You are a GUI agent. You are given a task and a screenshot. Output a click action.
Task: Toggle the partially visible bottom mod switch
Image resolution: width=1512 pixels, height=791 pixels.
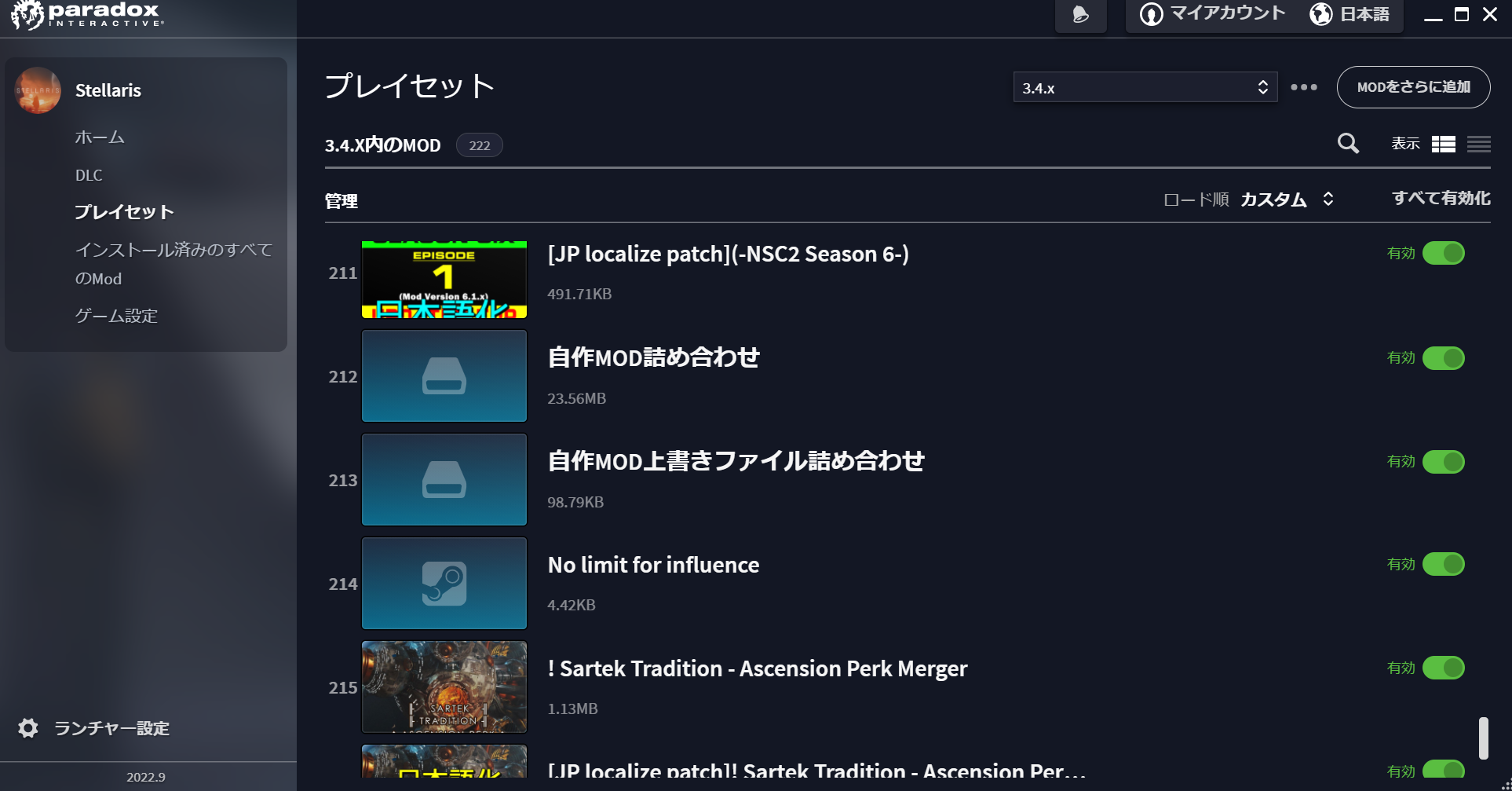1444,769
